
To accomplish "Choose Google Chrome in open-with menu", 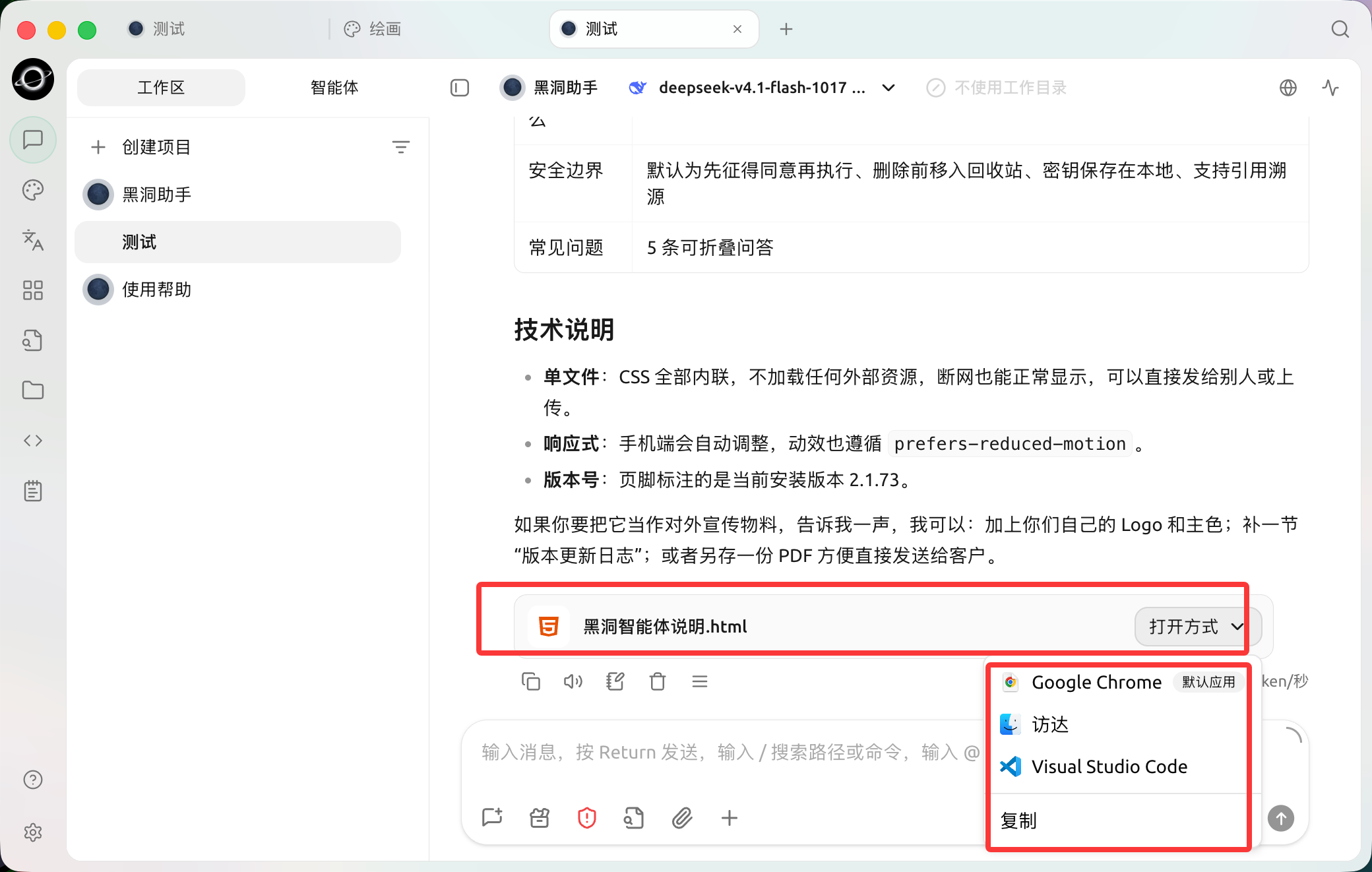I will [1121, 682].
